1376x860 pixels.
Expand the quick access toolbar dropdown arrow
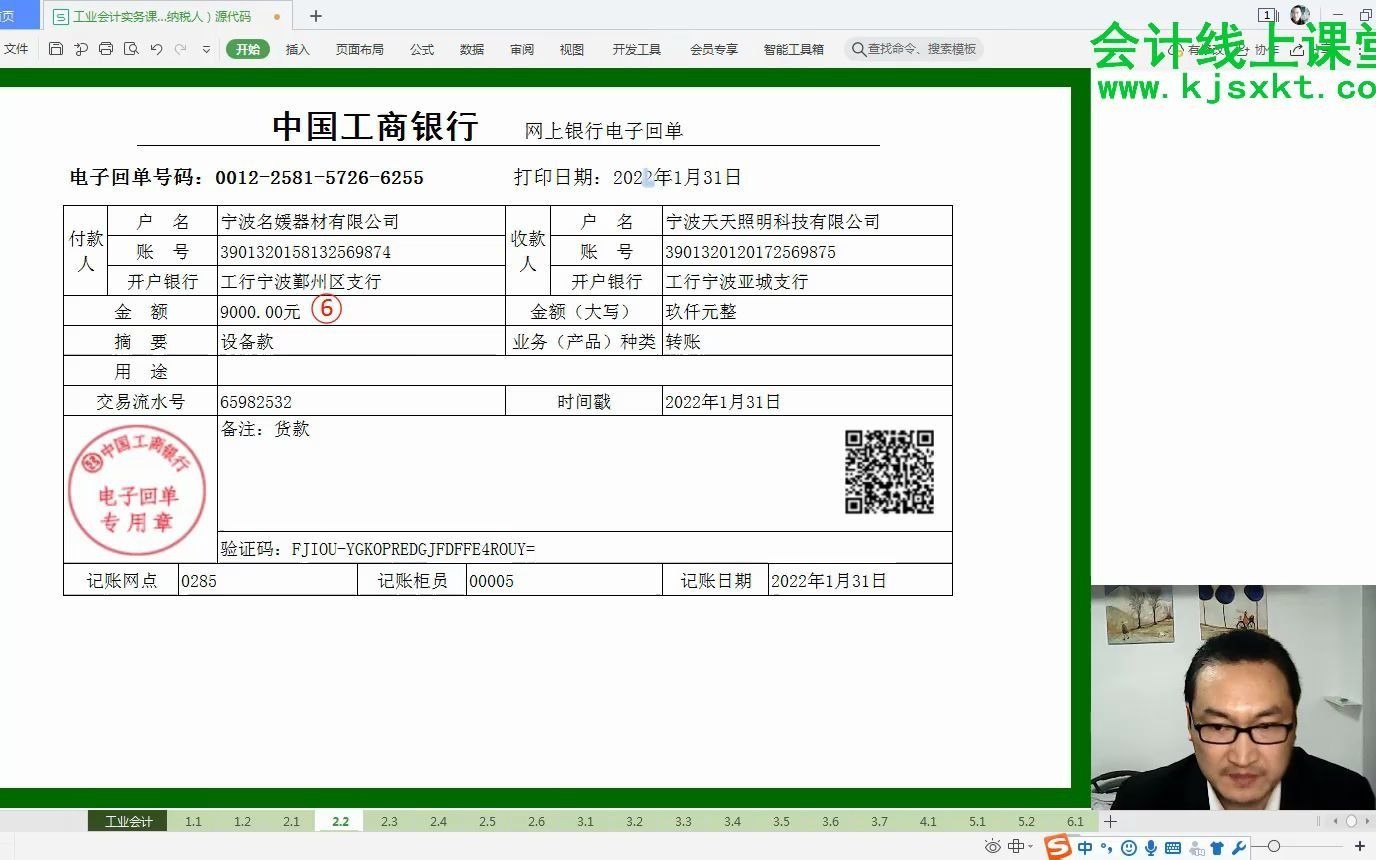[206, 49]
